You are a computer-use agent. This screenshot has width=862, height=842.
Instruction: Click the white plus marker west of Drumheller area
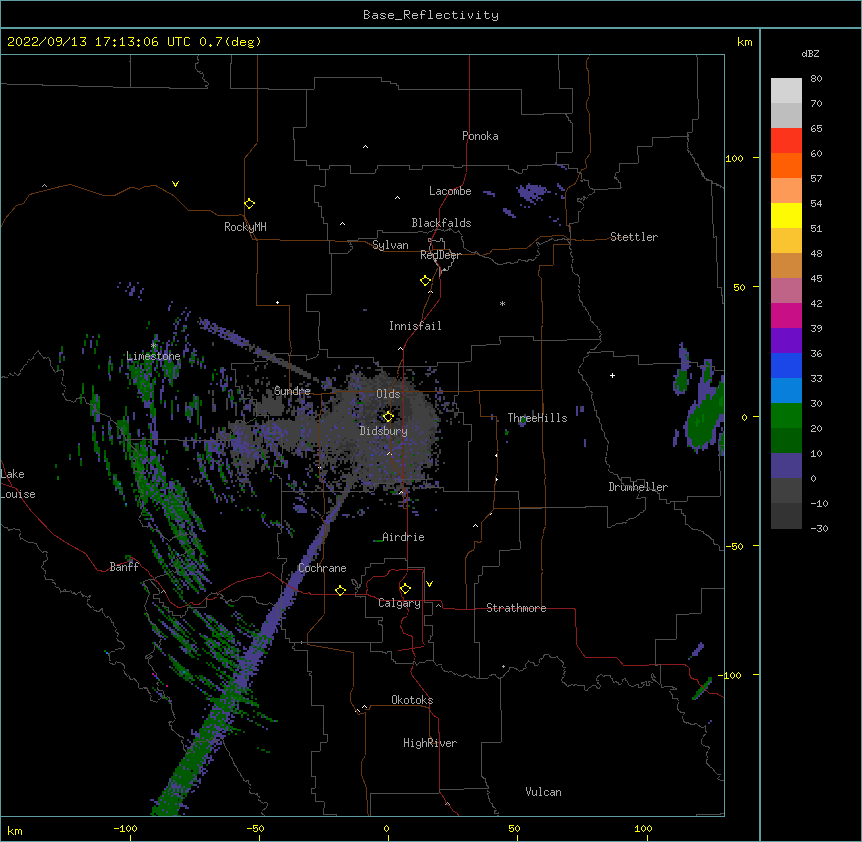(612, 375)
